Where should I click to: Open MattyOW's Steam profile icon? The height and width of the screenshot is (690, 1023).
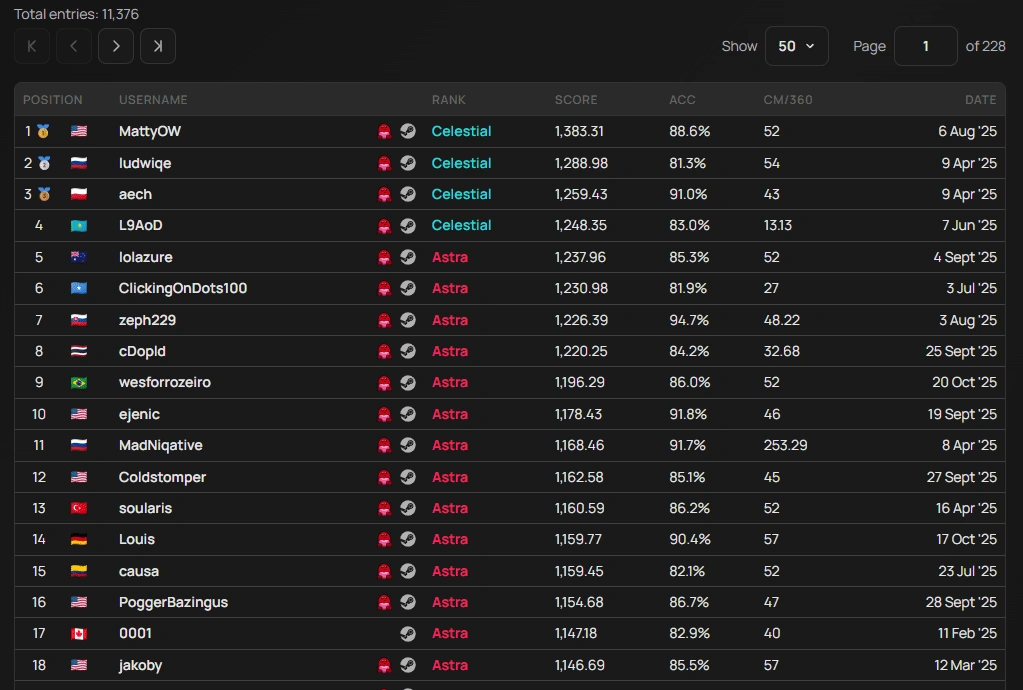tap(408, 131)
